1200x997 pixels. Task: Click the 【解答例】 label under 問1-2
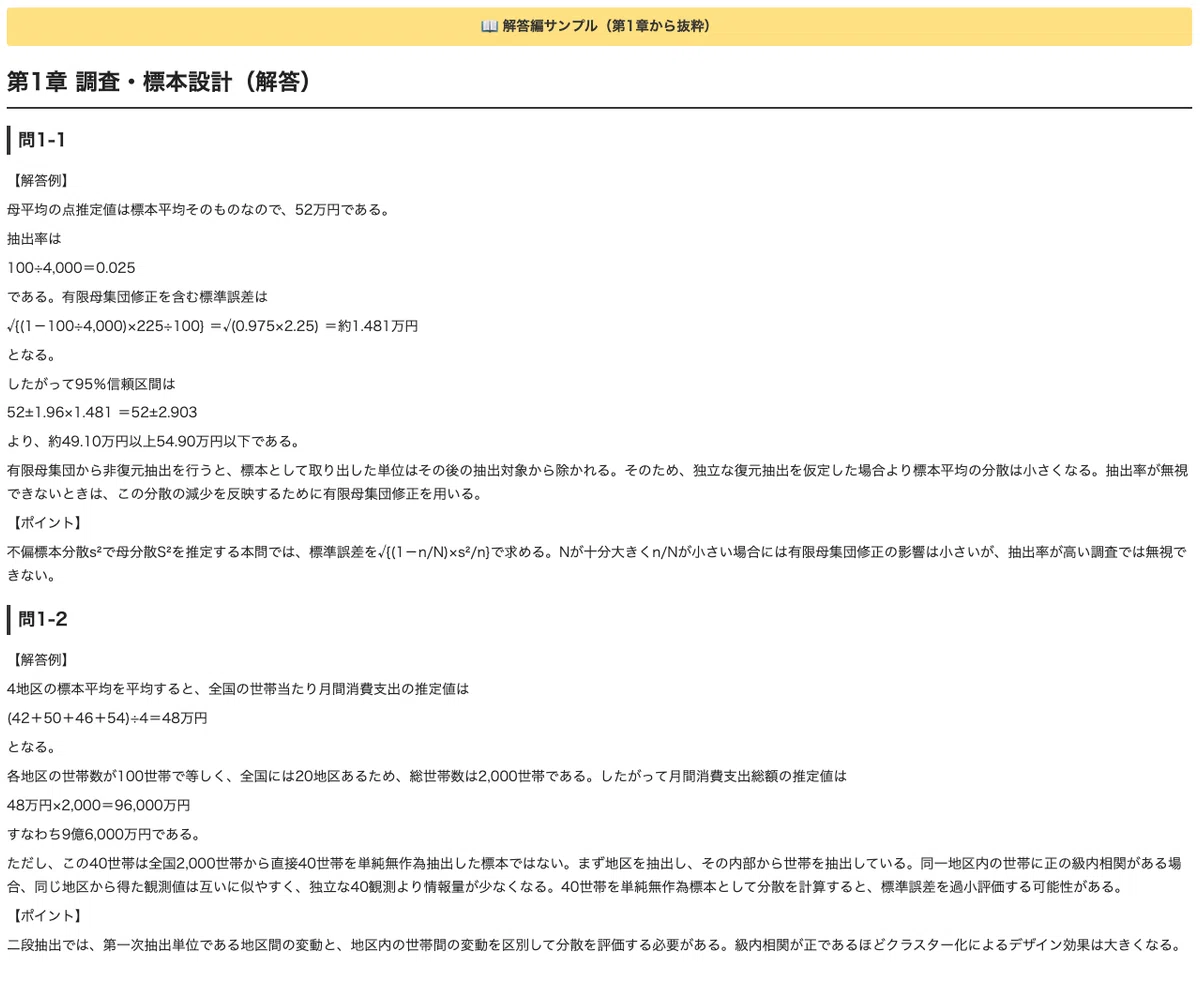click(x=39, y=660)
